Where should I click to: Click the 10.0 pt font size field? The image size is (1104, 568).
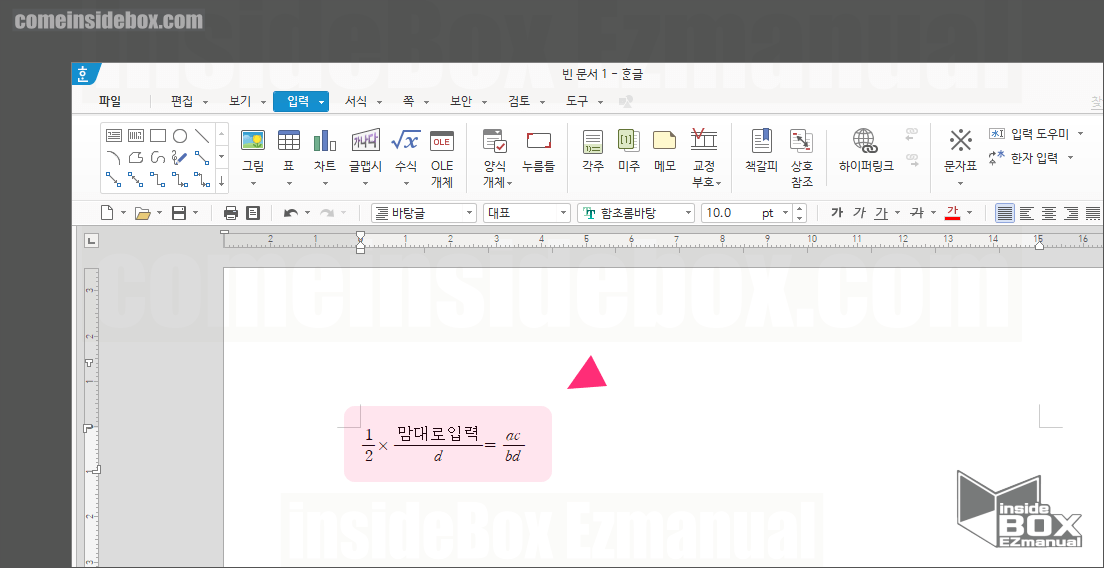click(x=746, y=213)
